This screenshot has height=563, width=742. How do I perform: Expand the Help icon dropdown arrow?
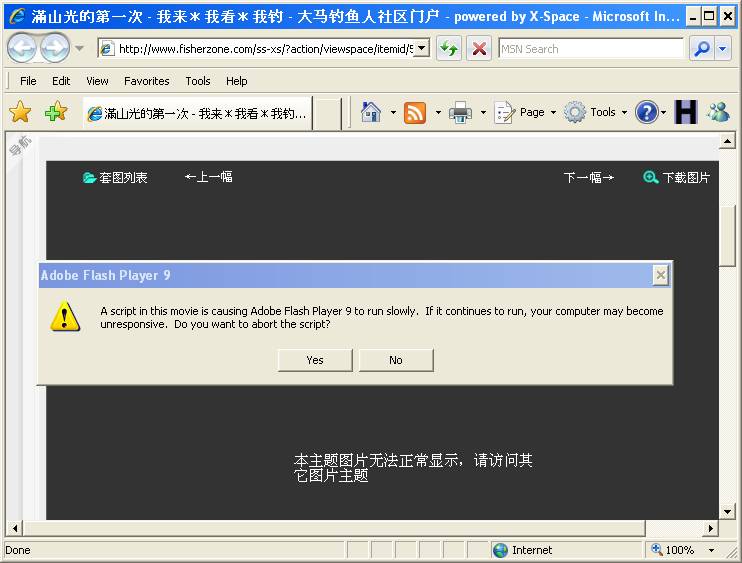[663, 113]
